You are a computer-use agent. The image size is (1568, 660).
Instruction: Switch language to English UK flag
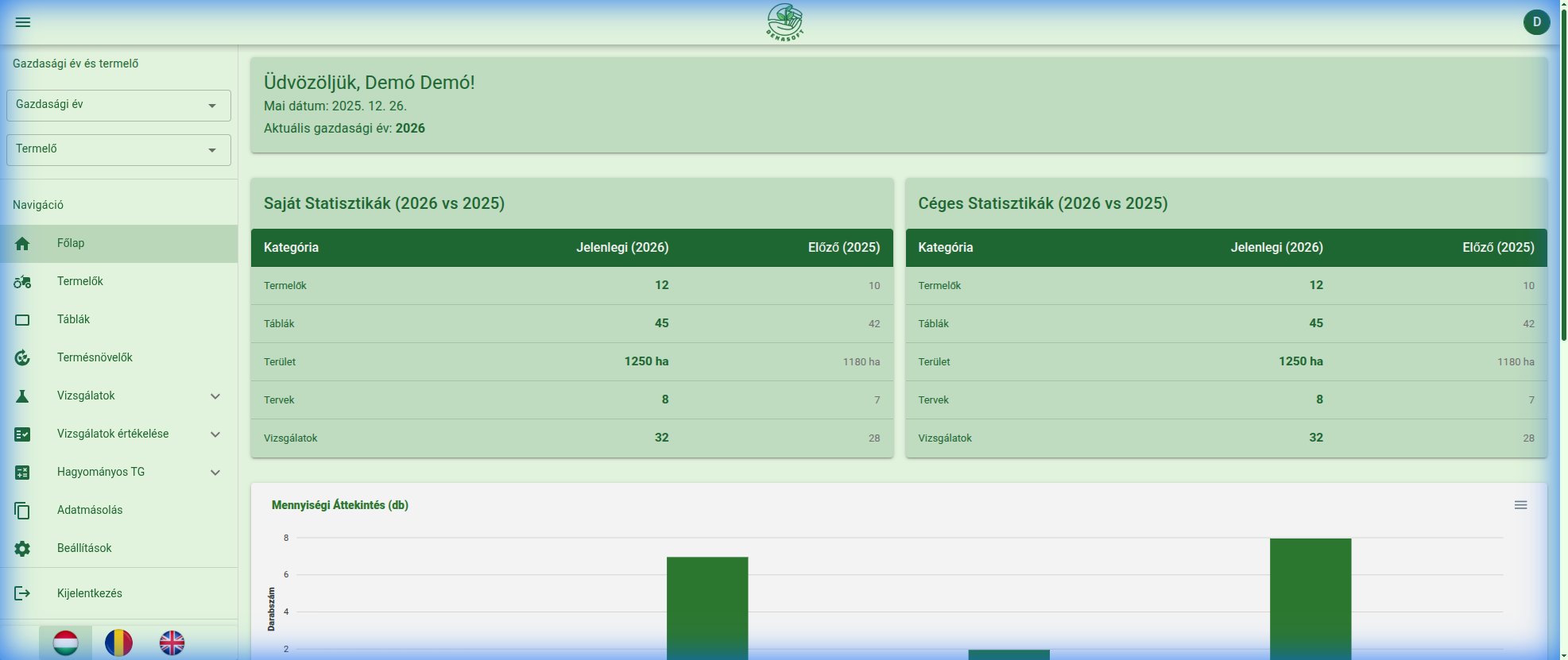(172, 643)
